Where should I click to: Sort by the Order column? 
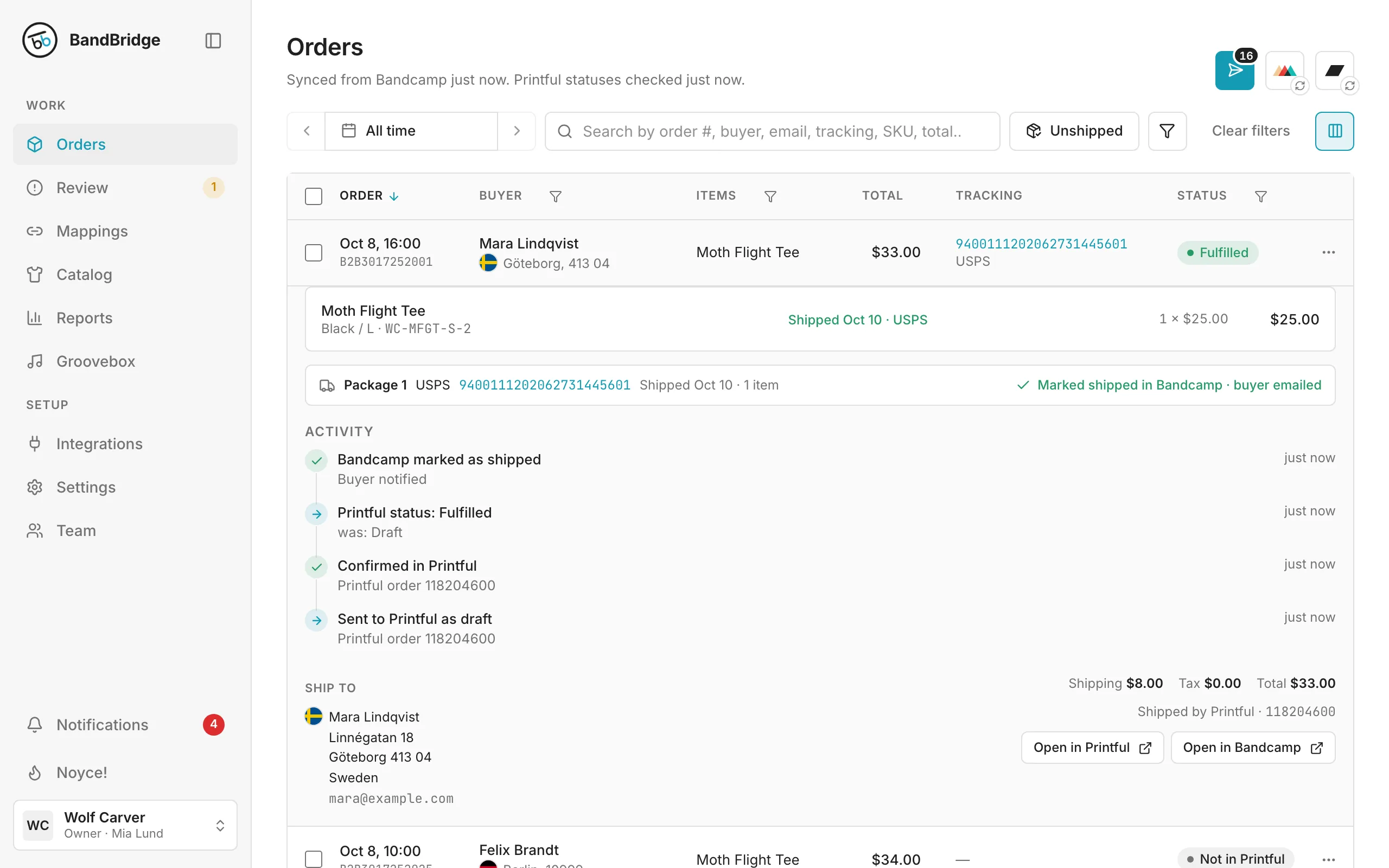click(369, 196)
